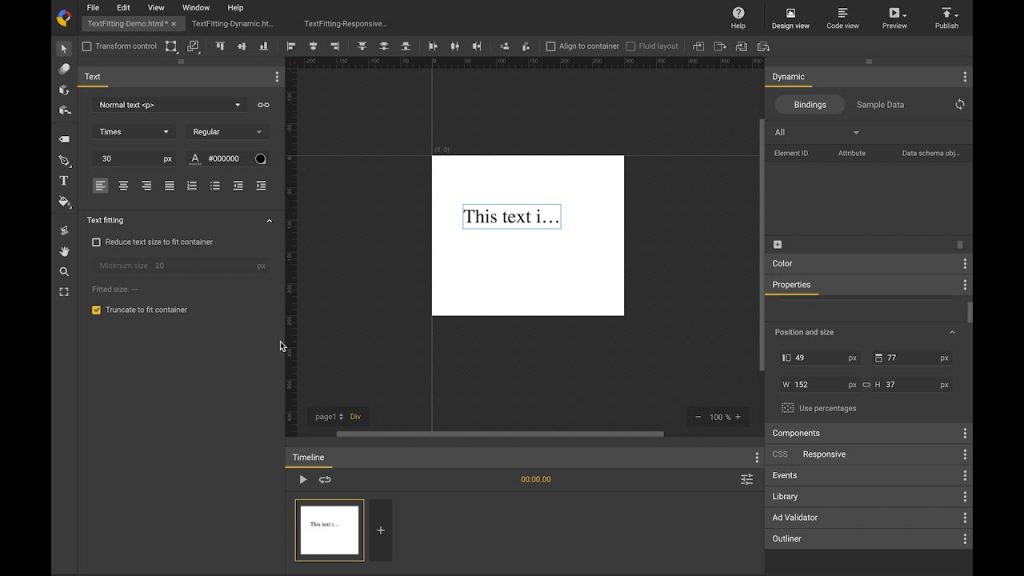Enable Fluid layout checkbox

pyautogui.click(x=630, y=46)
